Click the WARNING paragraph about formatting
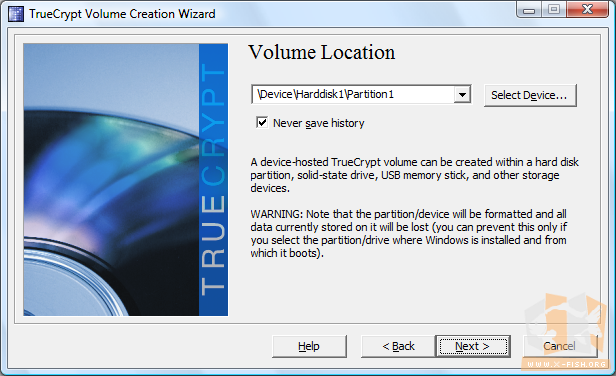616x376 pixels. [409, 233]
